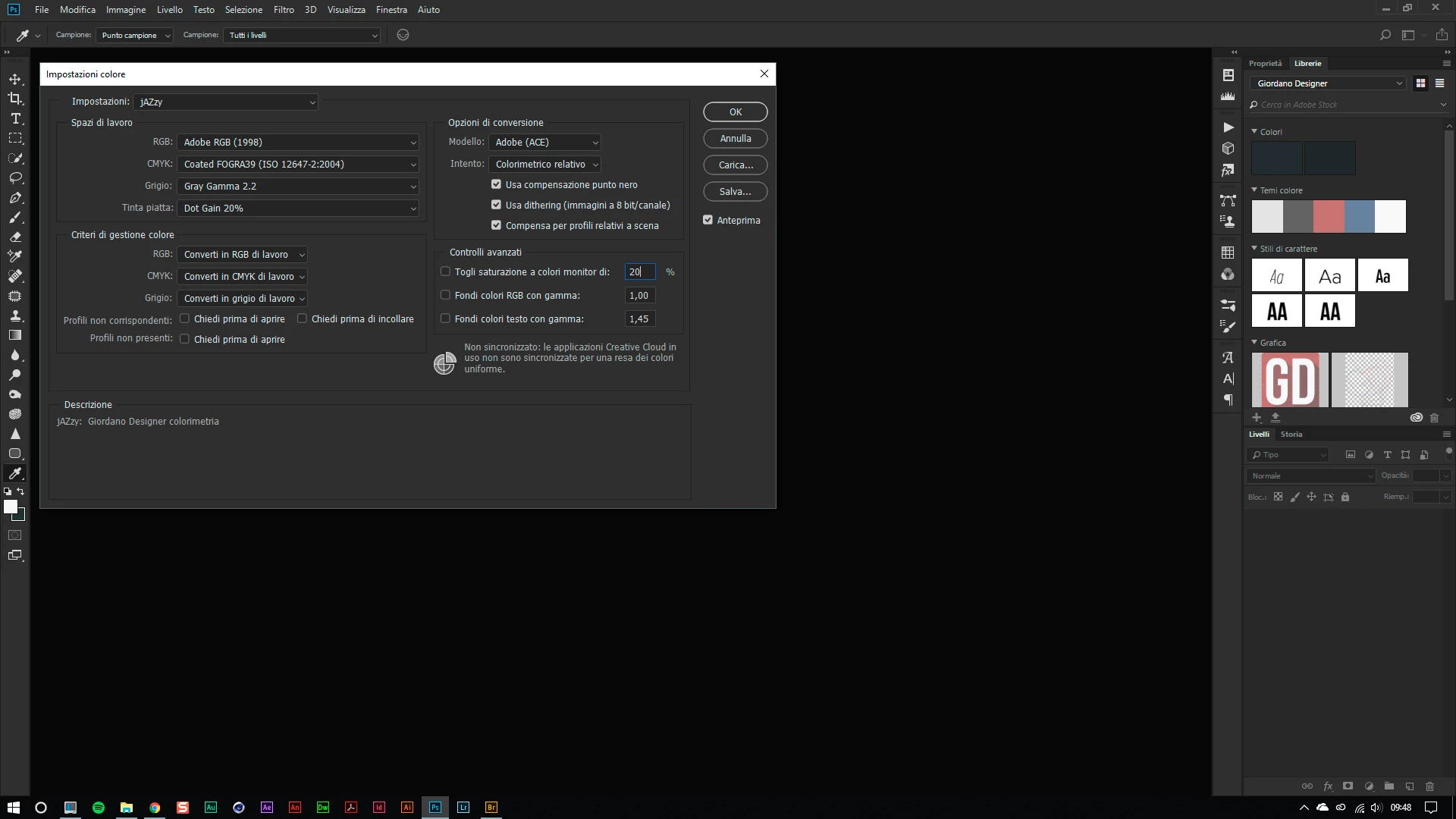Enable Togli saturazione a colori monitor
This screenshot has height=819, width=1456.
pos(445,271)
